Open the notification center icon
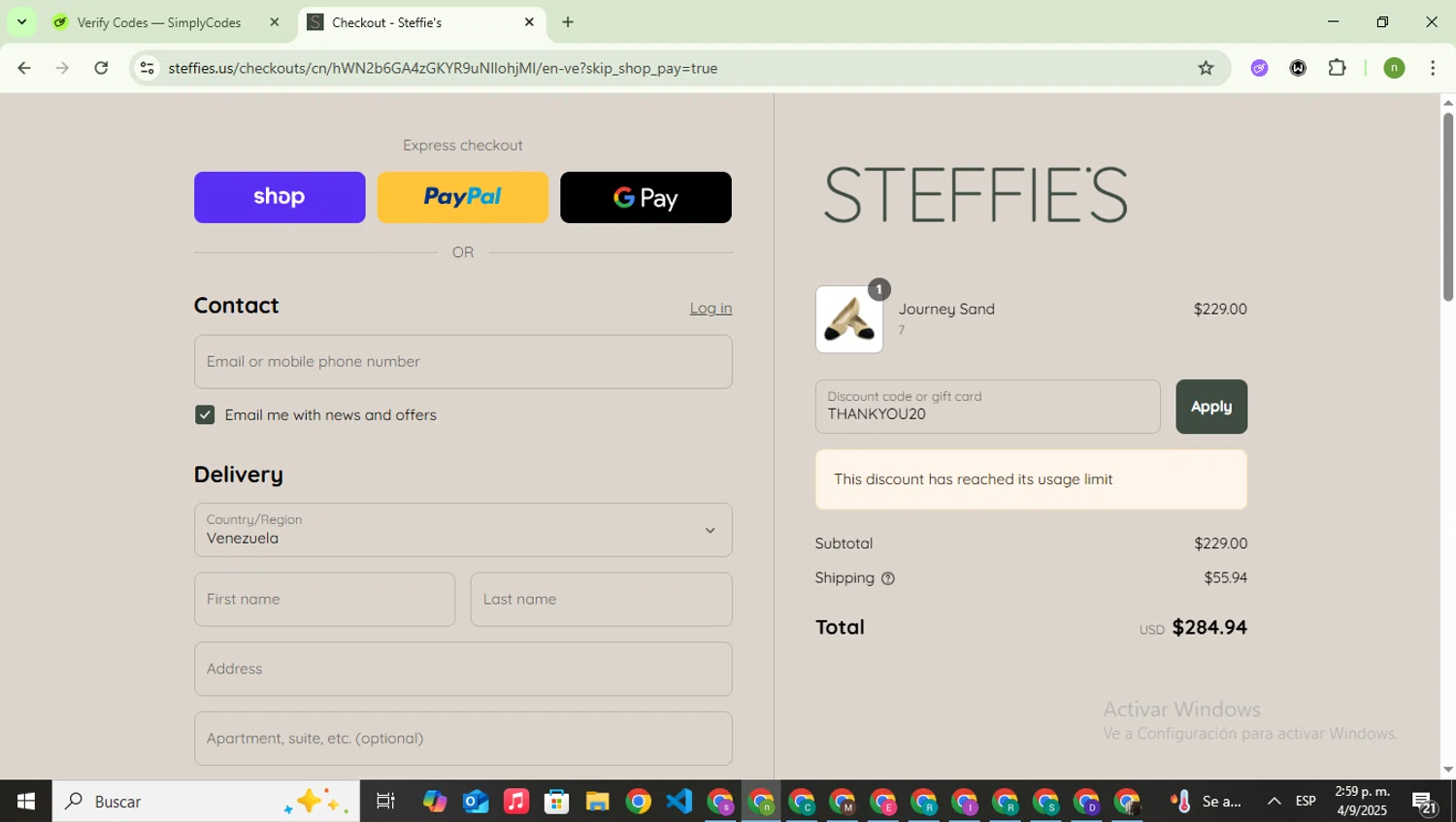The image size is (1456, 822). click(1425, 802)
